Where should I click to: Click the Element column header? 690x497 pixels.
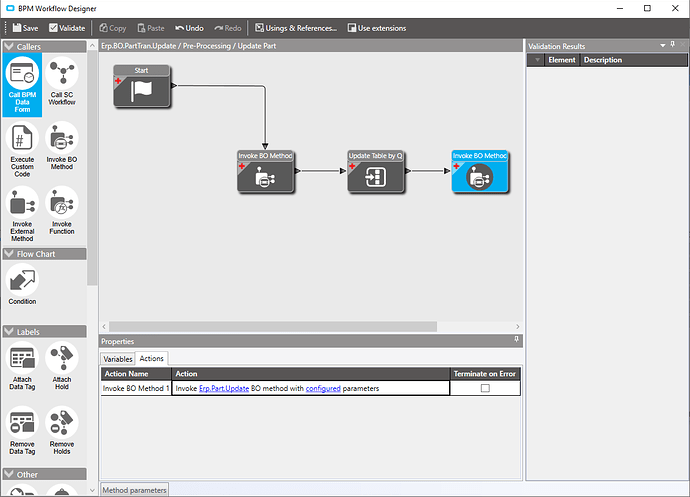[x=562, y=60]
